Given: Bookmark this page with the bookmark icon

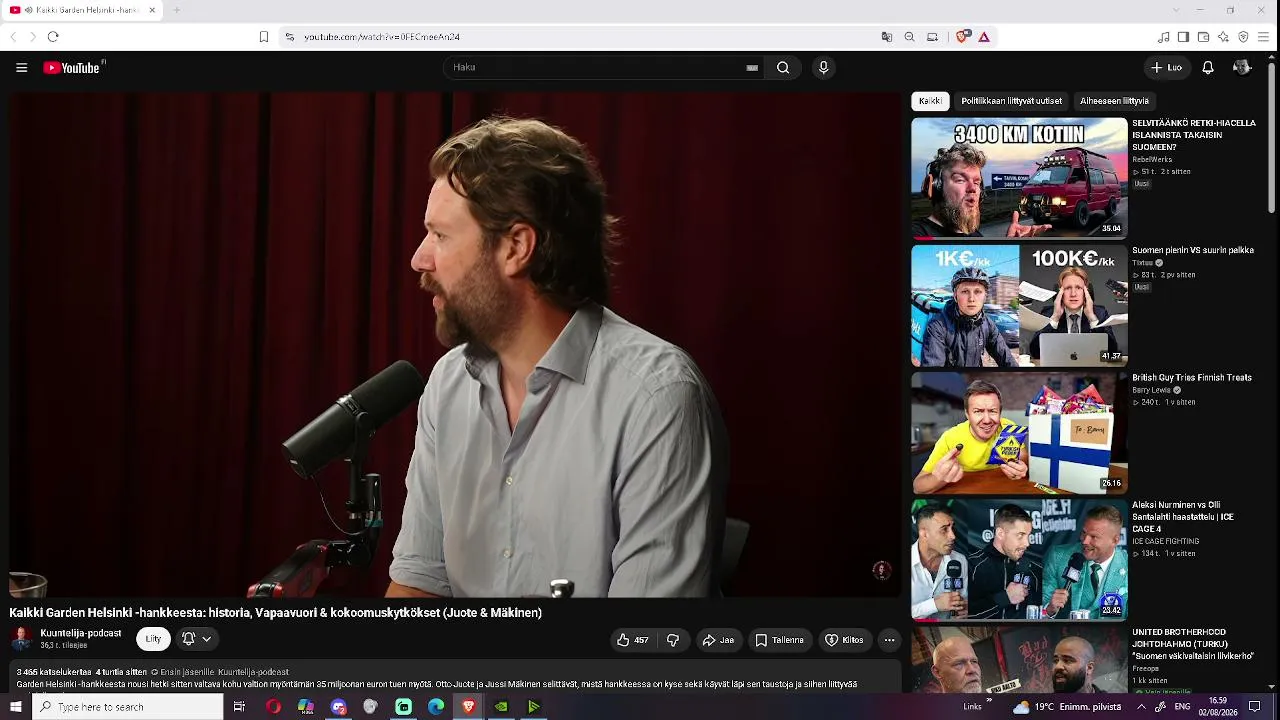Looking at the screenshot, I should (x=264, y=37).
